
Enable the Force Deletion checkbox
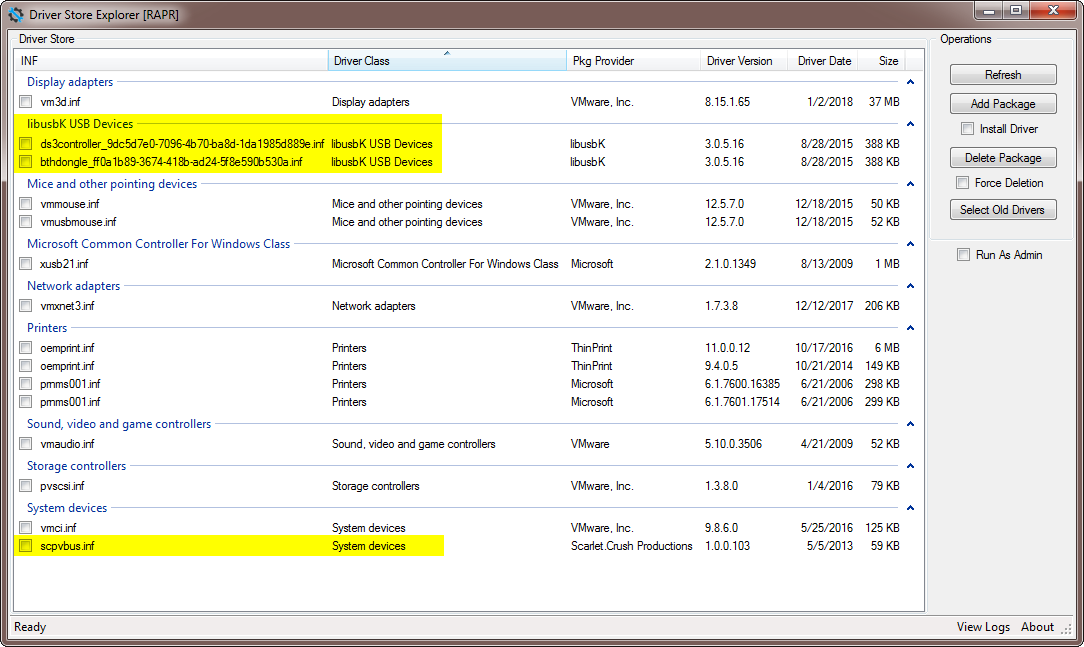coord(962,182)
